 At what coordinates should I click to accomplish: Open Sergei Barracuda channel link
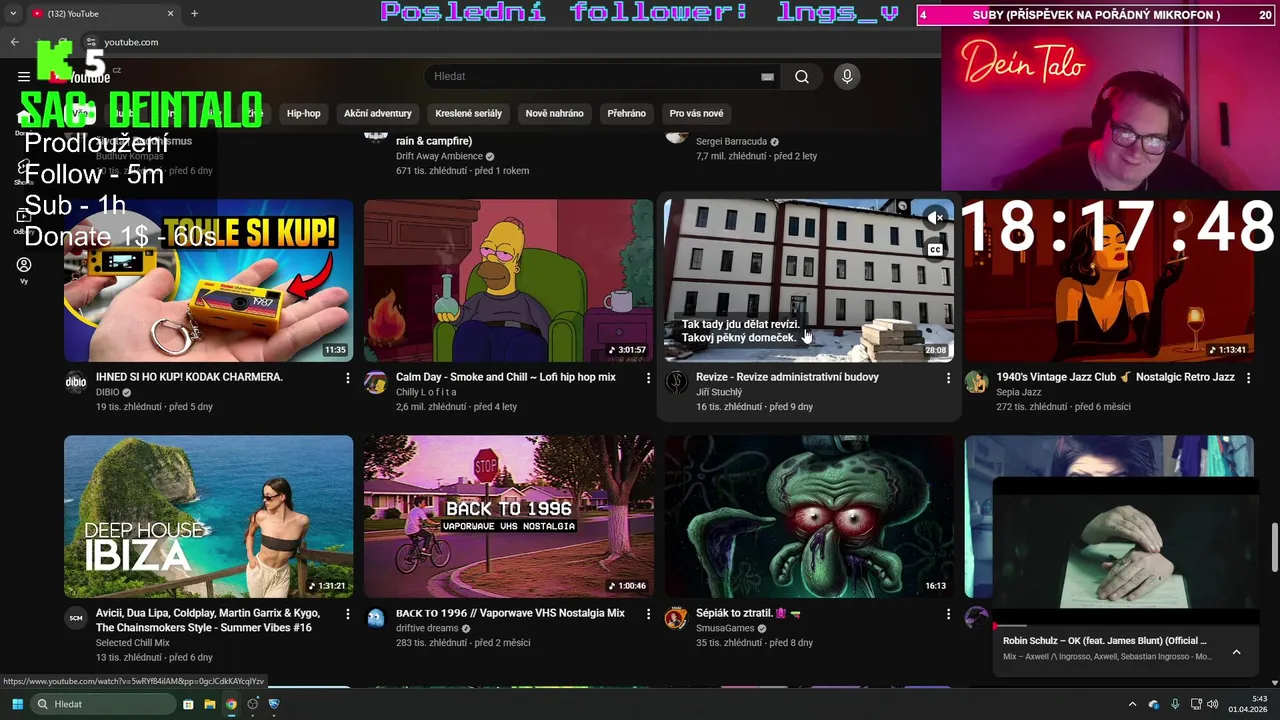[x=731, y=142]
